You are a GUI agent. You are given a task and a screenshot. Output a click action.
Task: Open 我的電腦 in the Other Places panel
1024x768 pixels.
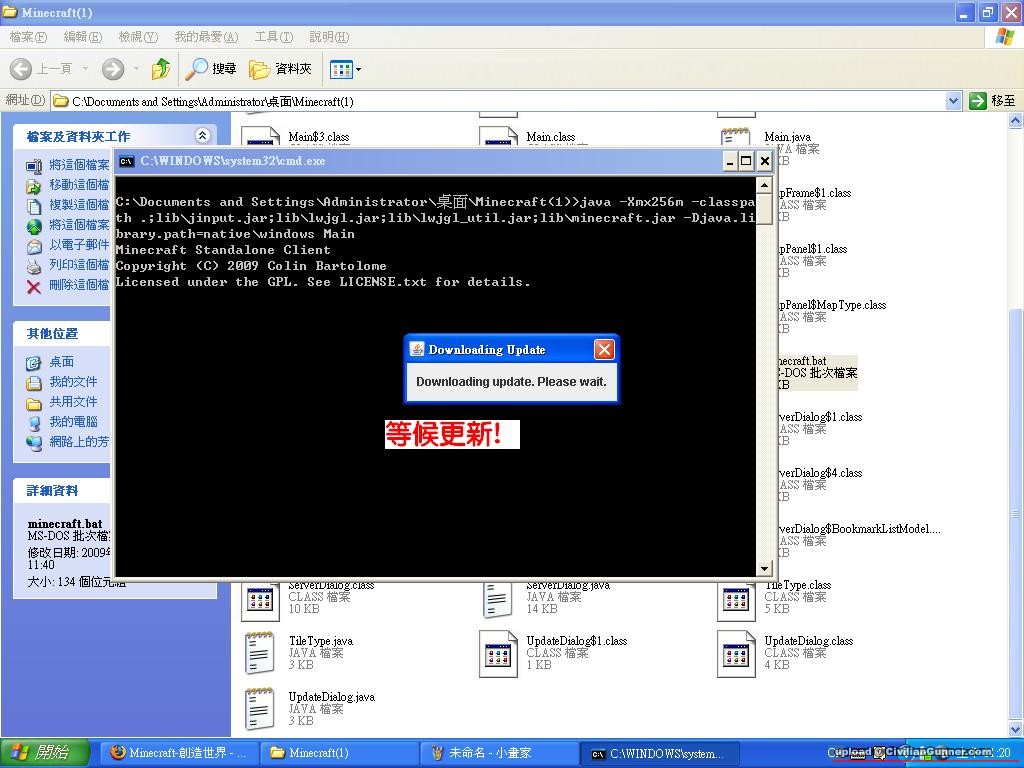(x=73, y=422)
